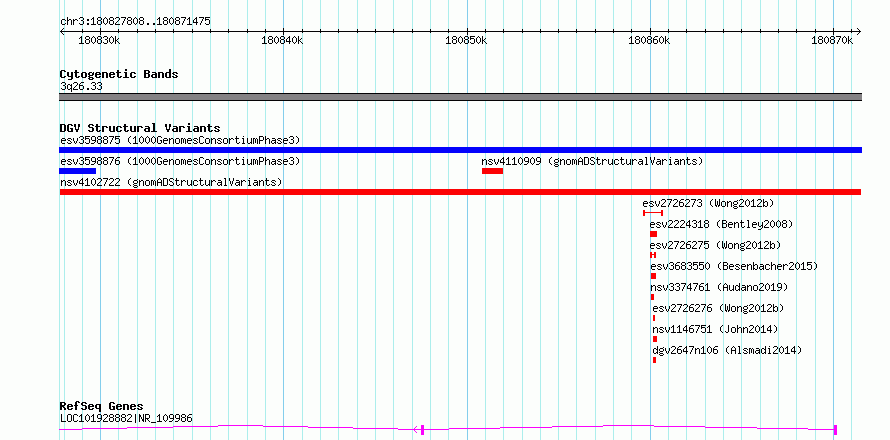The width and height of the screenshot is (890, 440).
Task: Click the esv3683550 (Besenbacher2015) label
Action: tap(734, 266)
